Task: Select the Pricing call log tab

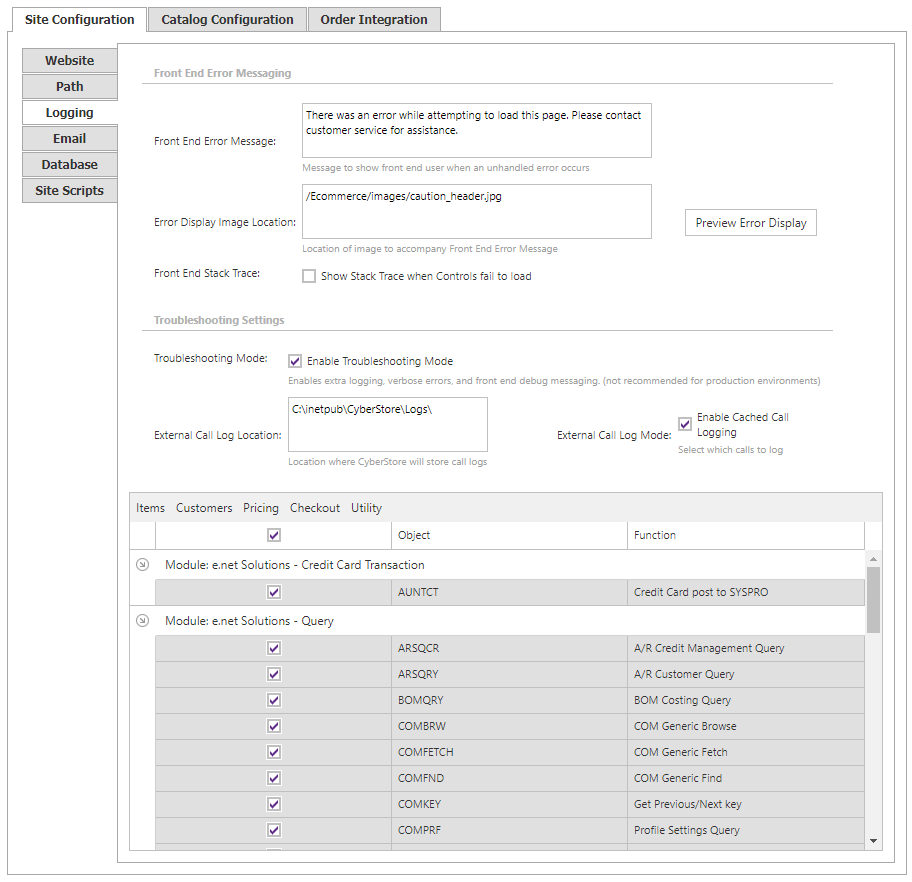Action: [261, 508]
